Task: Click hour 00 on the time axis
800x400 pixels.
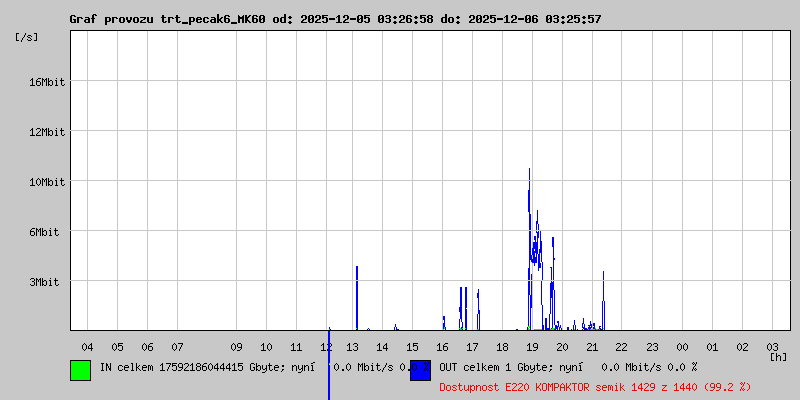Action: pos(681,347)
